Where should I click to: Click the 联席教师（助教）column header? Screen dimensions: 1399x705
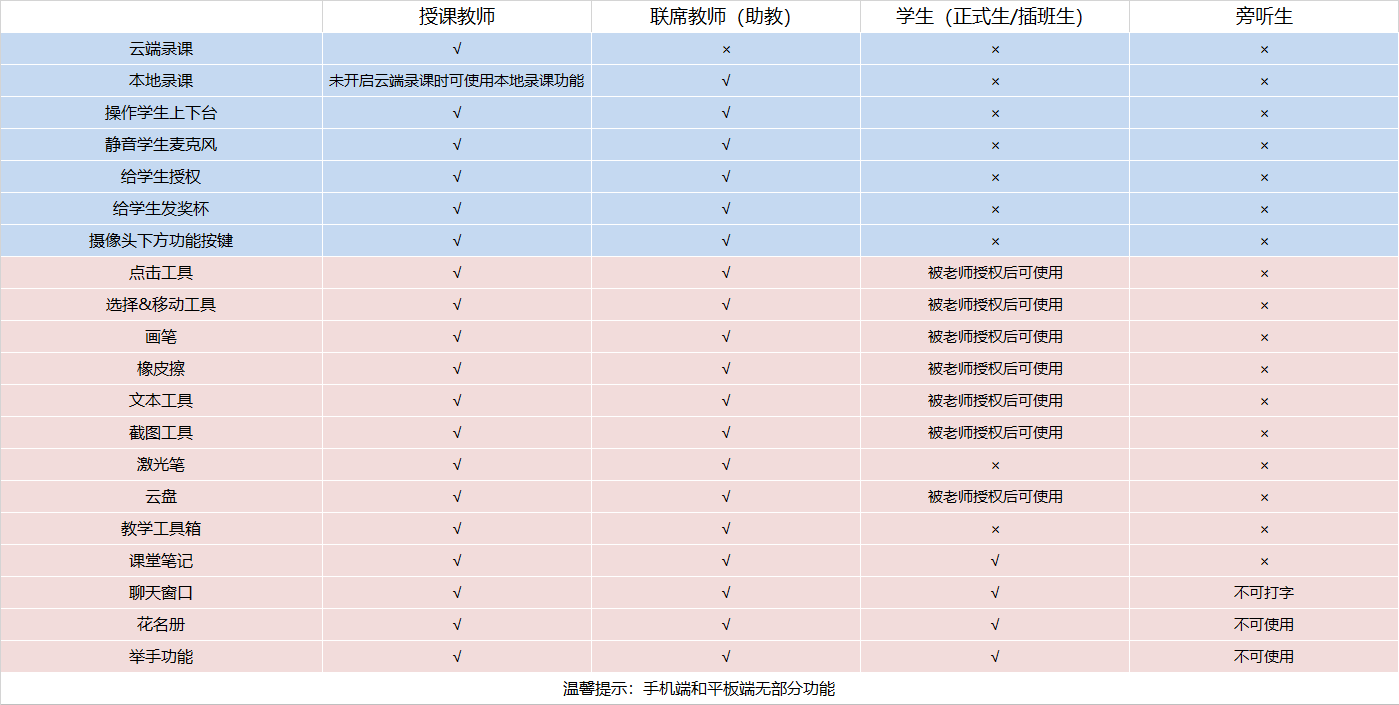(726, 16)
